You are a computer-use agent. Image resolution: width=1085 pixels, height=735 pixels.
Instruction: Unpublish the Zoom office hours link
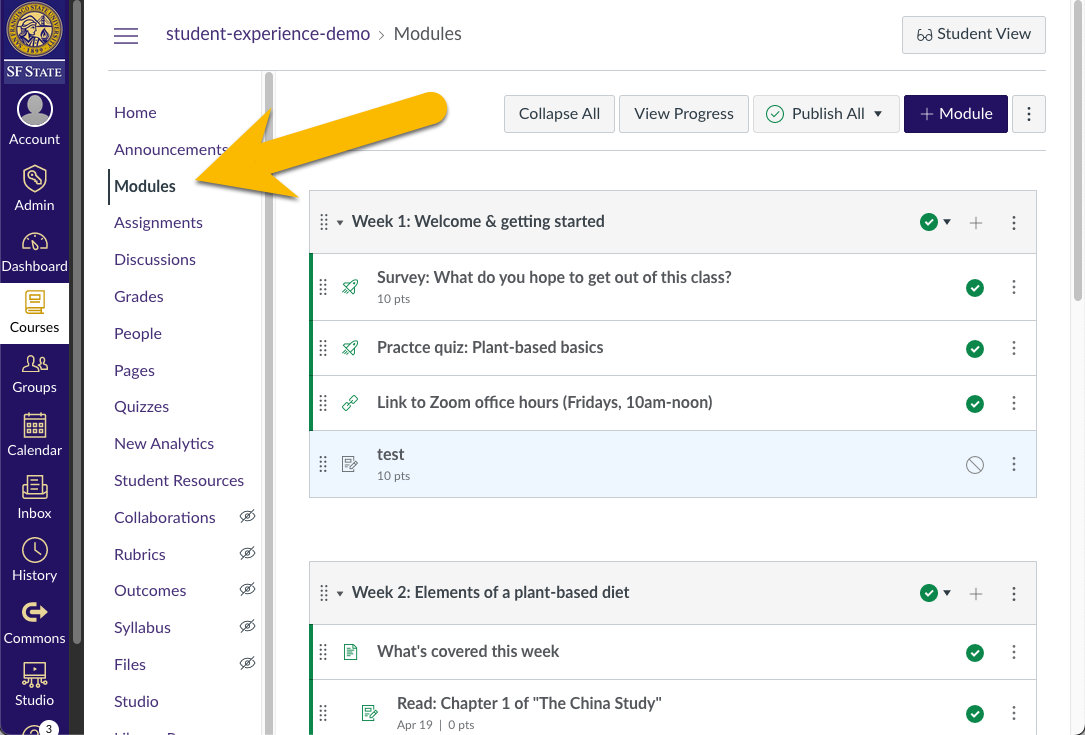[975, 403]
